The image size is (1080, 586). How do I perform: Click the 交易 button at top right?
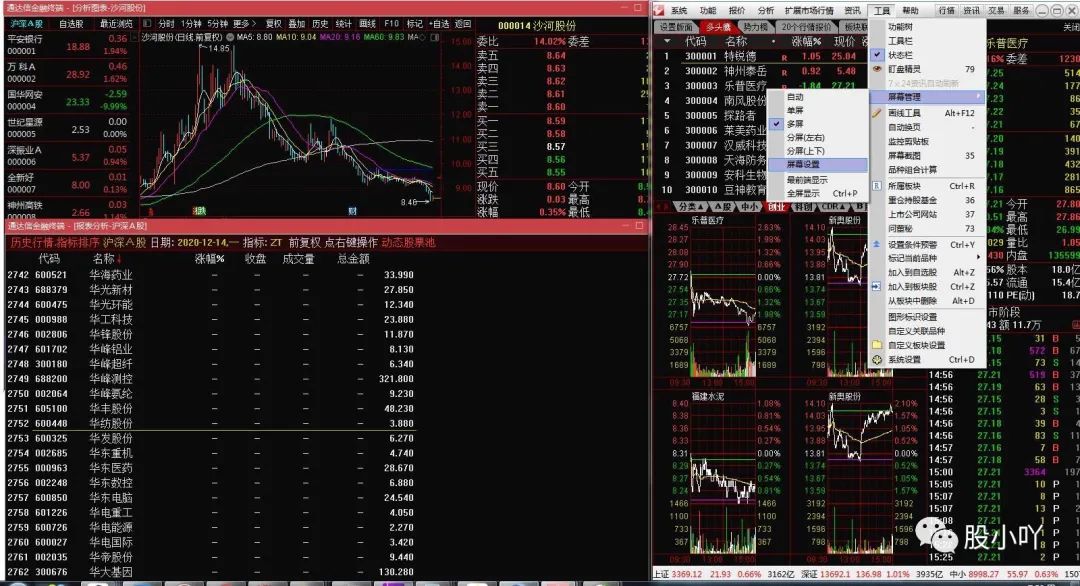pyautogui.click(x=996, y=10)
